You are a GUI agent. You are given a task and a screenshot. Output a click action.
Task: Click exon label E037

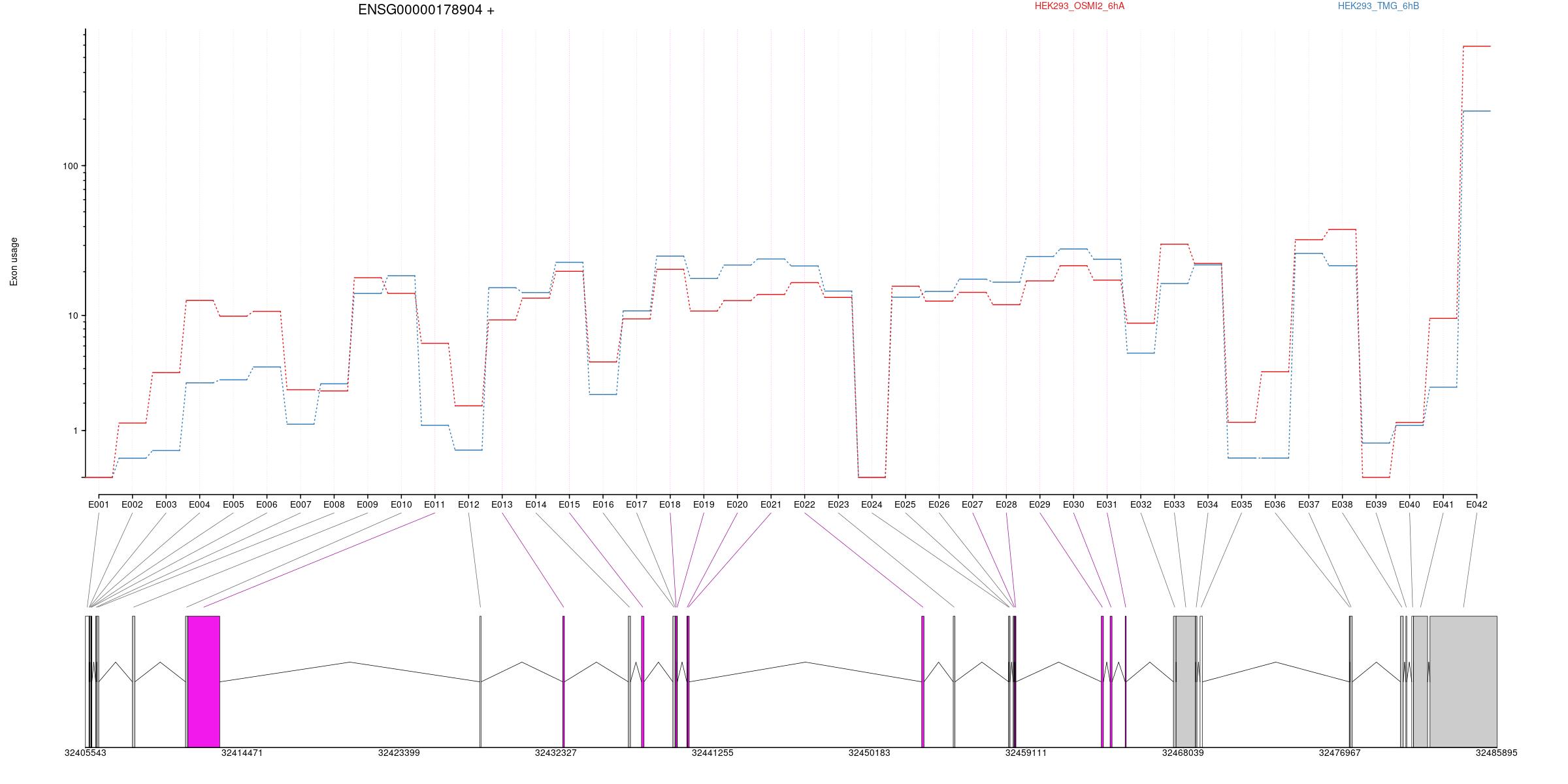[1309, 504]
